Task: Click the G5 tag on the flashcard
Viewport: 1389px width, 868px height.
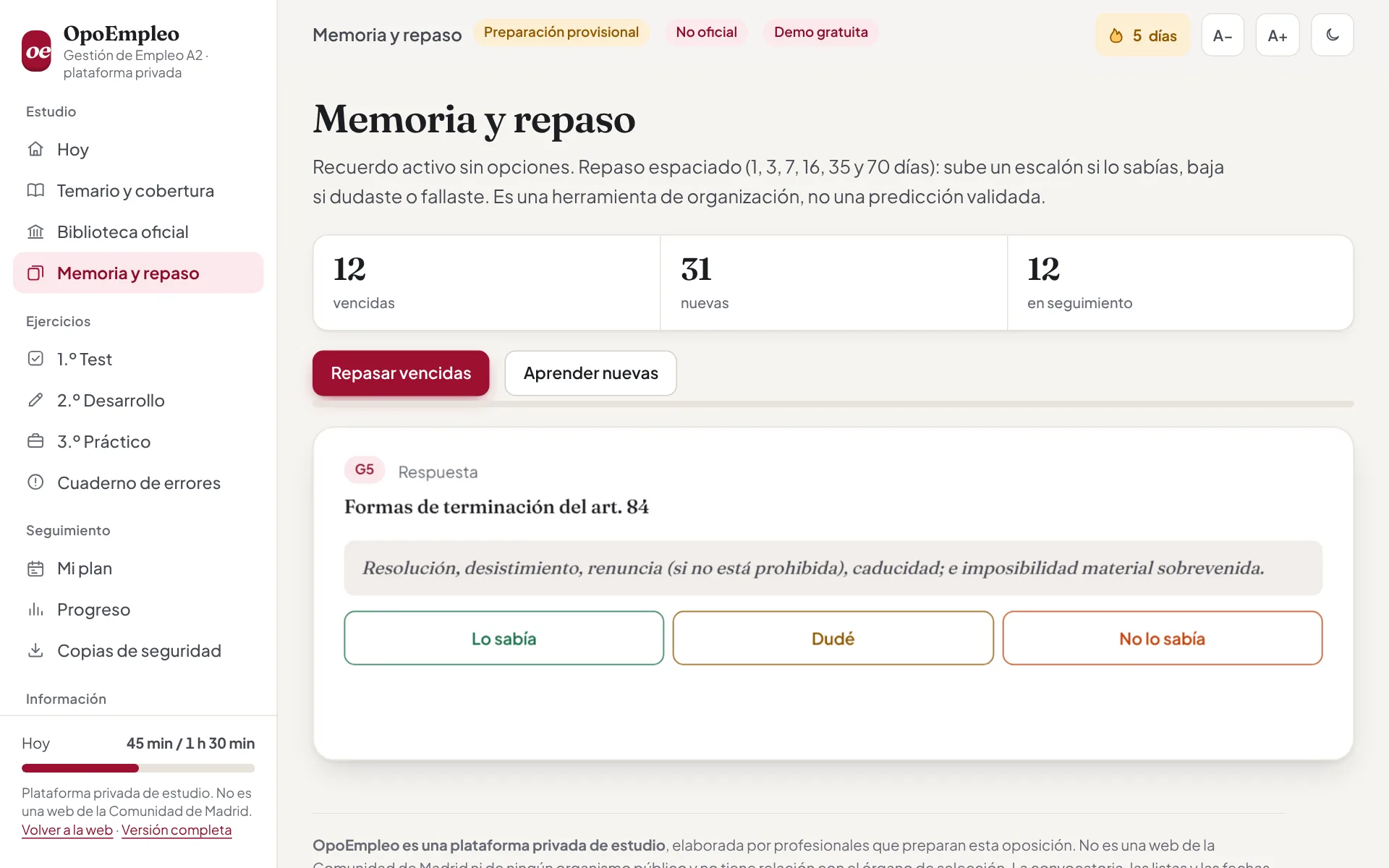Action: [x=364, y=469]
